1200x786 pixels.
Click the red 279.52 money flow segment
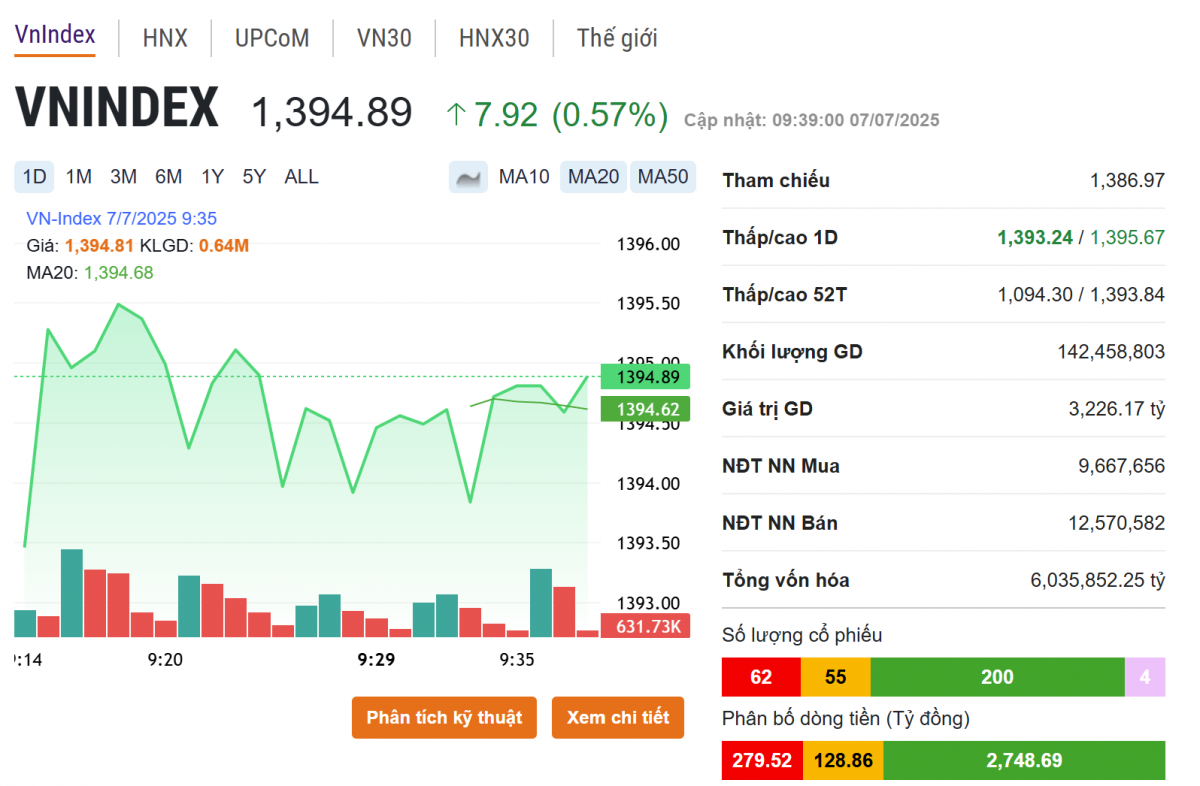point(762,761)
